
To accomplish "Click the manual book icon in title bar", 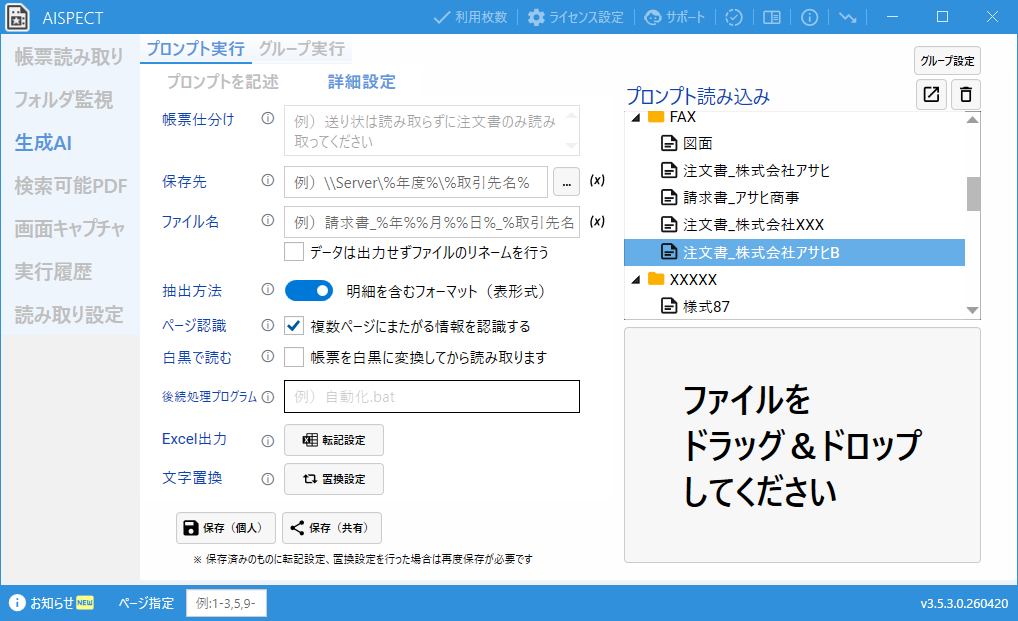I will [x=771, y=17].
